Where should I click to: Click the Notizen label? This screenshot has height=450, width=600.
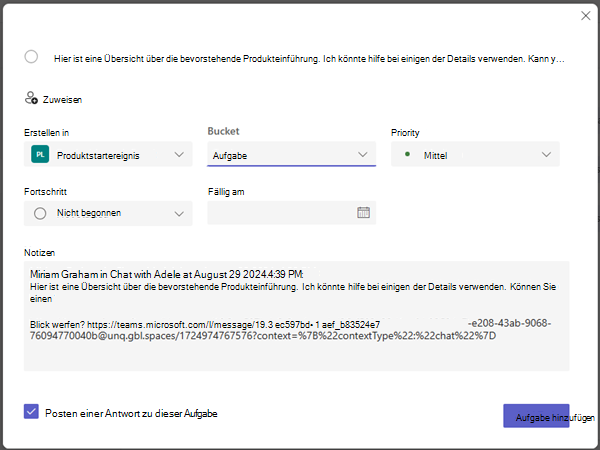tap(39, 253)
